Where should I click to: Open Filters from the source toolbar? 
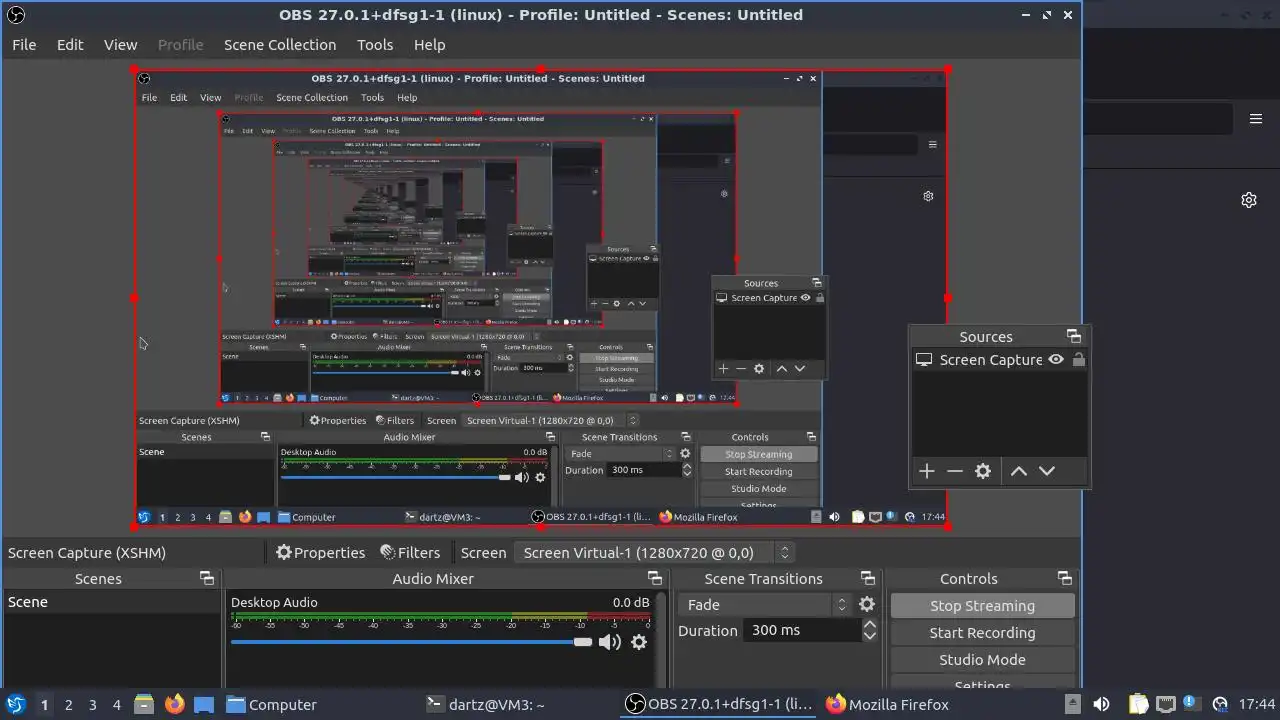pyautogui.click(x=410, y=552)
